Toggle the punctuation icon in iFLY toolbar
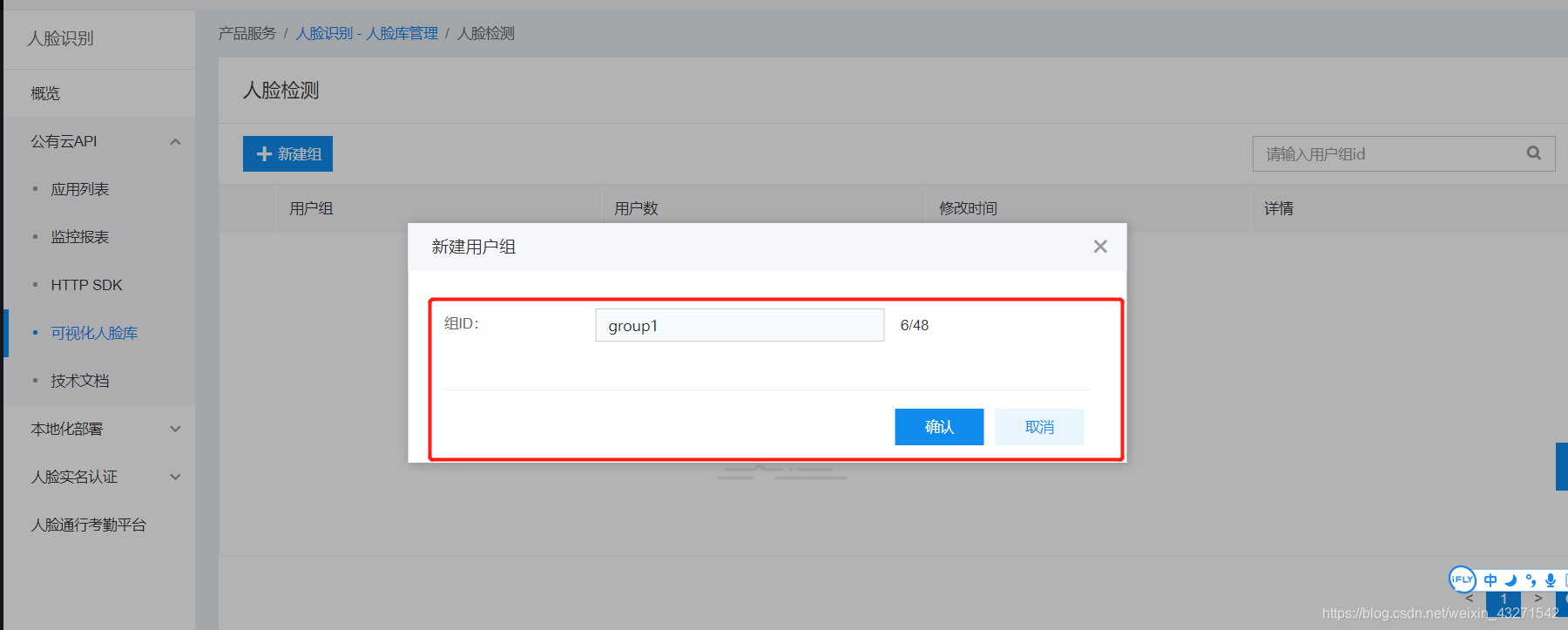Image resolution: width=1568 pixels, height=630 pixels. click(x=1531, y=580)
